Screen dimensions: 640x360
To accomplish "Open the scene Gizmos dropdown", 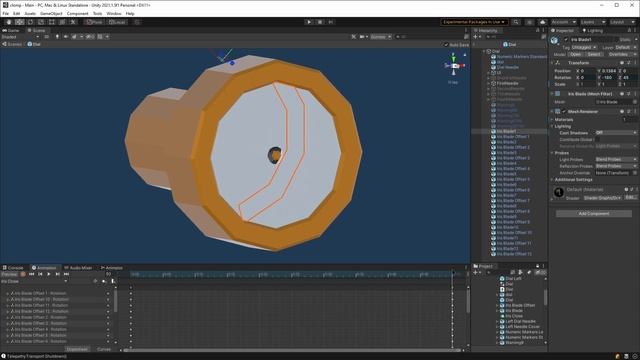I will tap(381, 37).
